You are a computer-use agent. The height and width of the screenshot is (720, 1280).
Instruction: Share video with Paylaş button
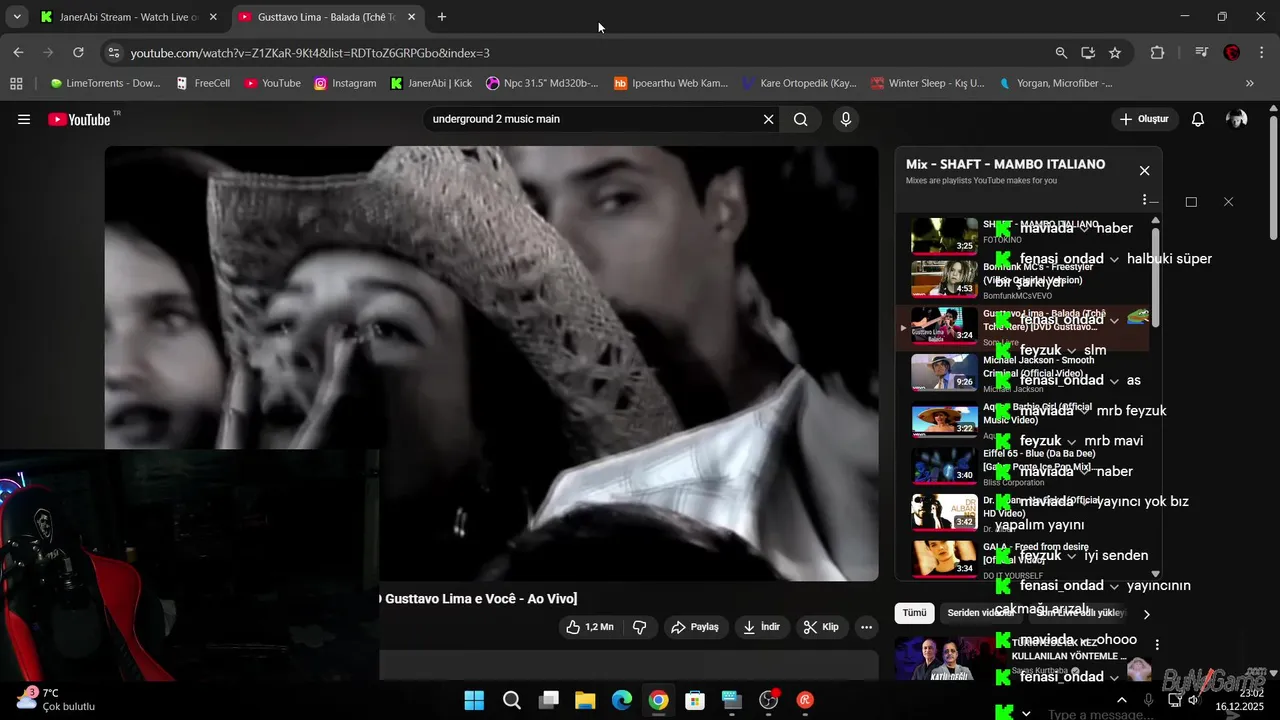coord(695,627)
